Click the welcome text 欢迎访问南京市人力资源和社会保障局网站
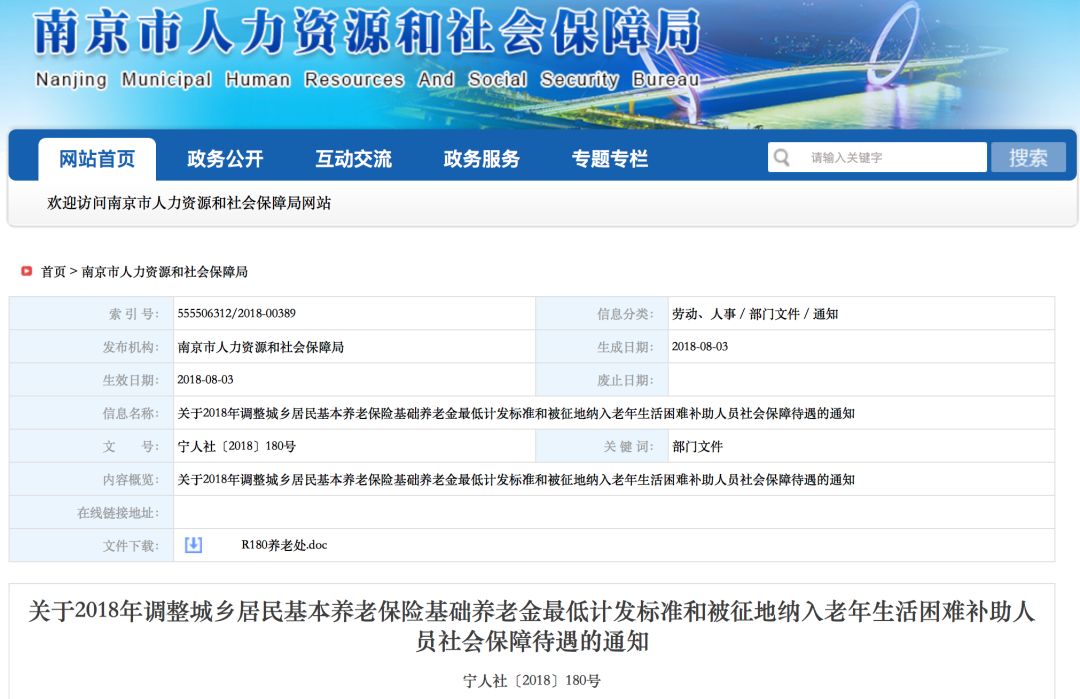 (x=189, y=203)
